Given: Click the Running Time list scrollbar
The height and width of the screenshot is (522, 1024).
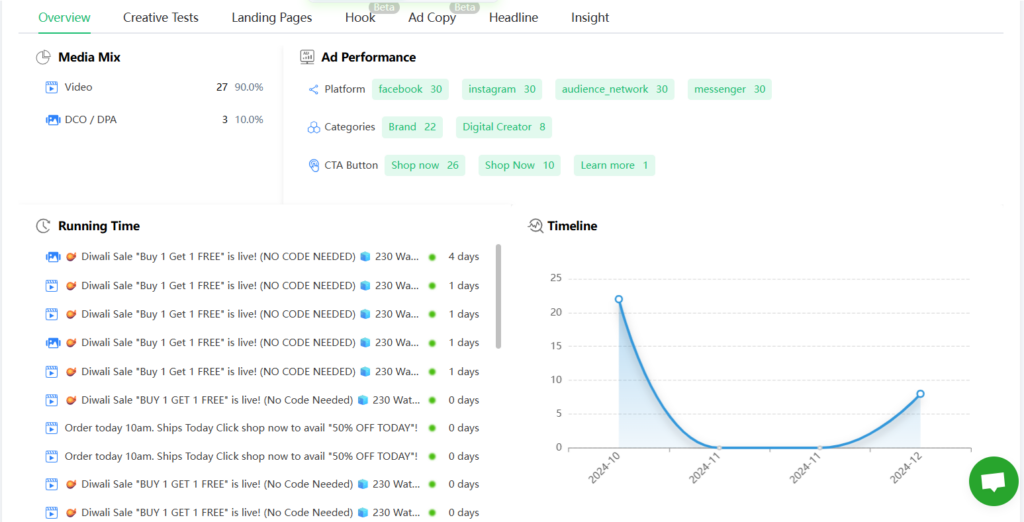Looking at the screenshot, I should pos(498,296).
